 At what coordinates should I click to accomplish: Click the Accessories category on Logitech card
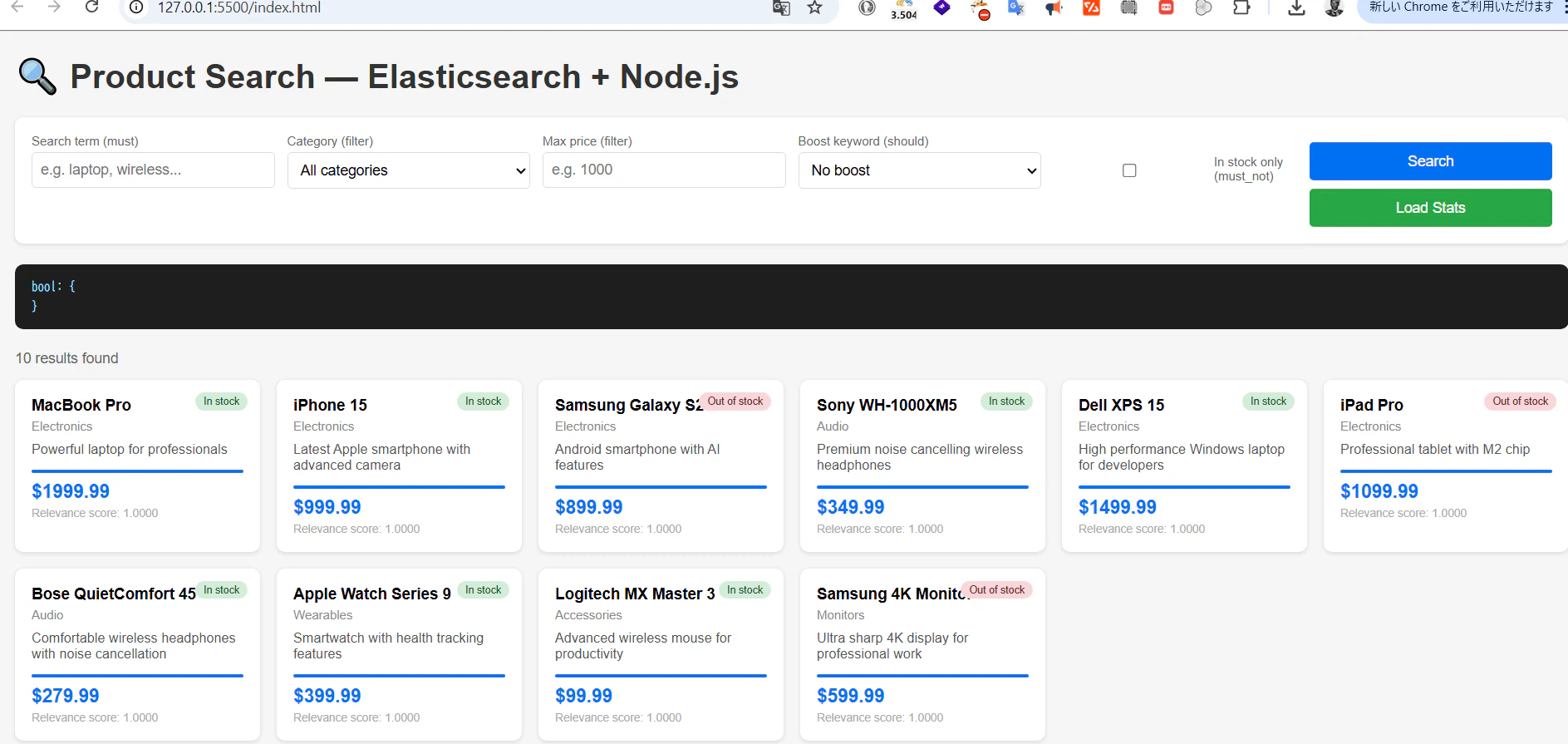pyautogui.click(x=589, y=615)
